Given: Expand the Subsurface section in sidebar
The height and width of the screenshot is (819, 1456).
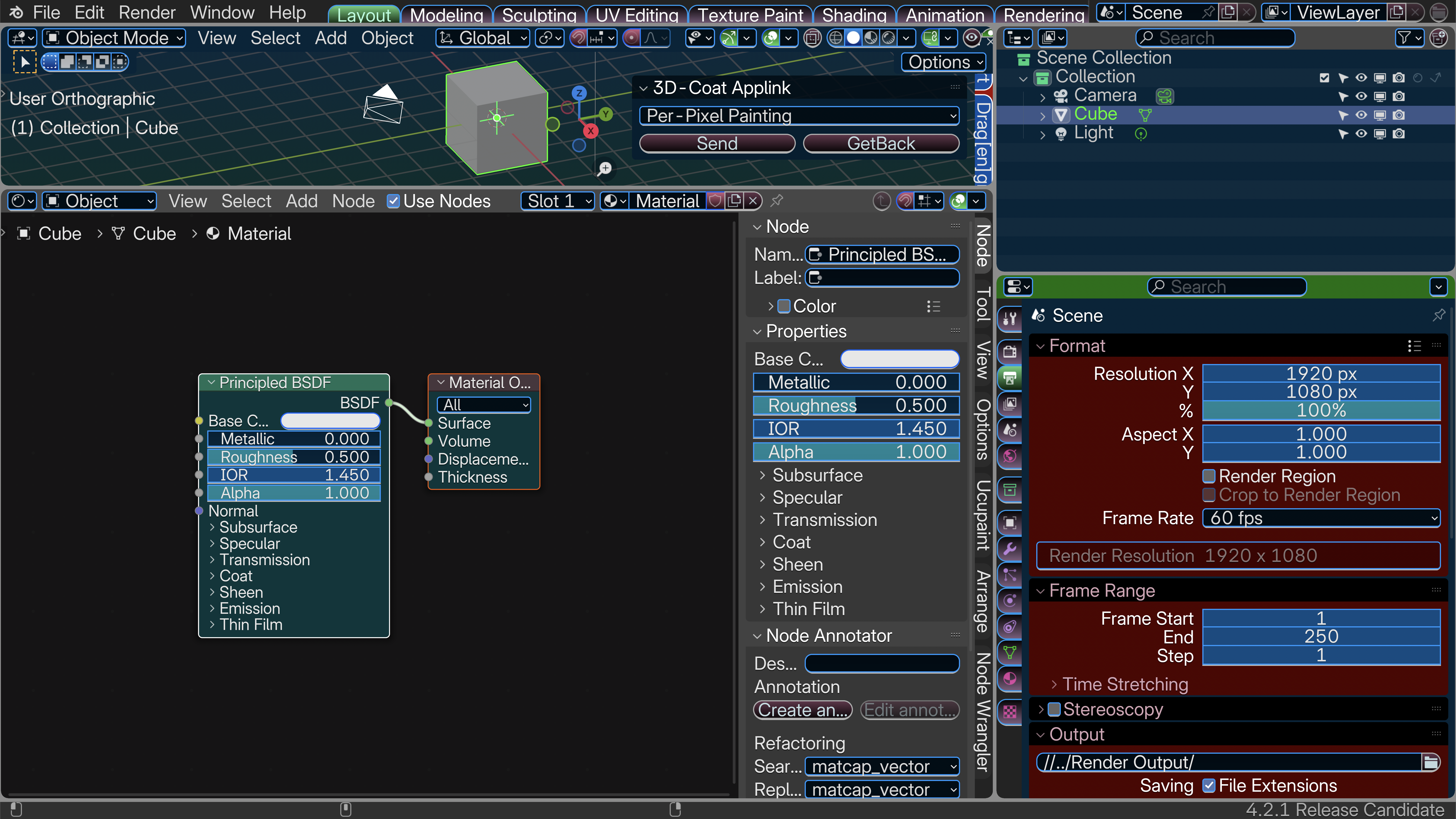Looking at the screenshot, I should click(817, 475).
